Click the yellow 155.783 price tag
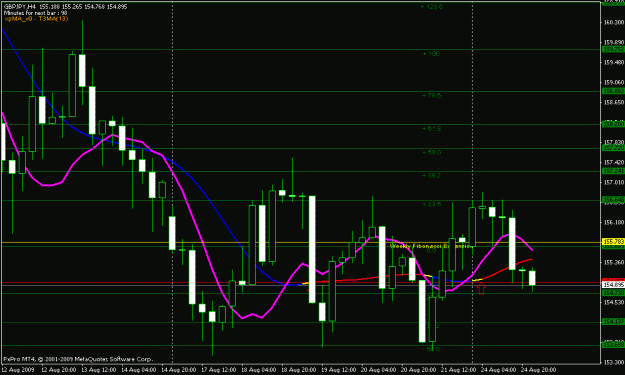625x375 pixels. coord(613,242)
